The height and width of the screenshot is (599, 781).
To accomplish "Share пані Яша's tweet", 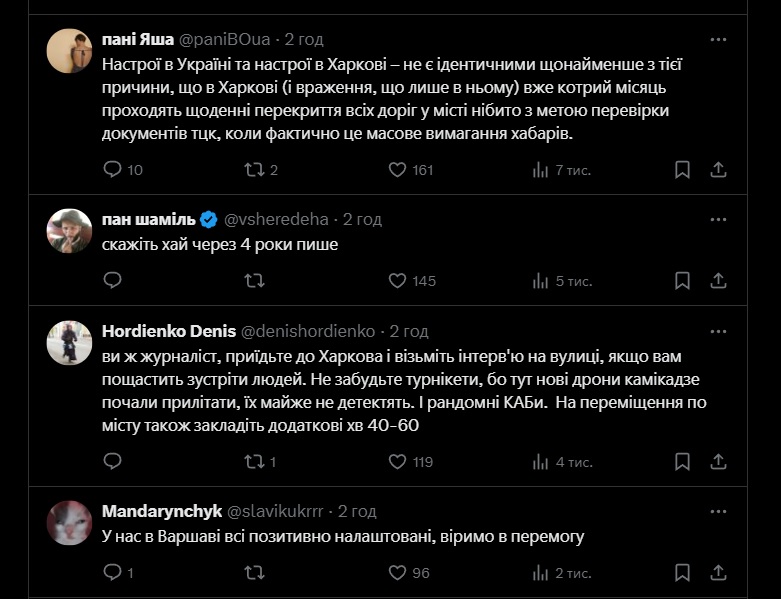I will pos(717,170).
